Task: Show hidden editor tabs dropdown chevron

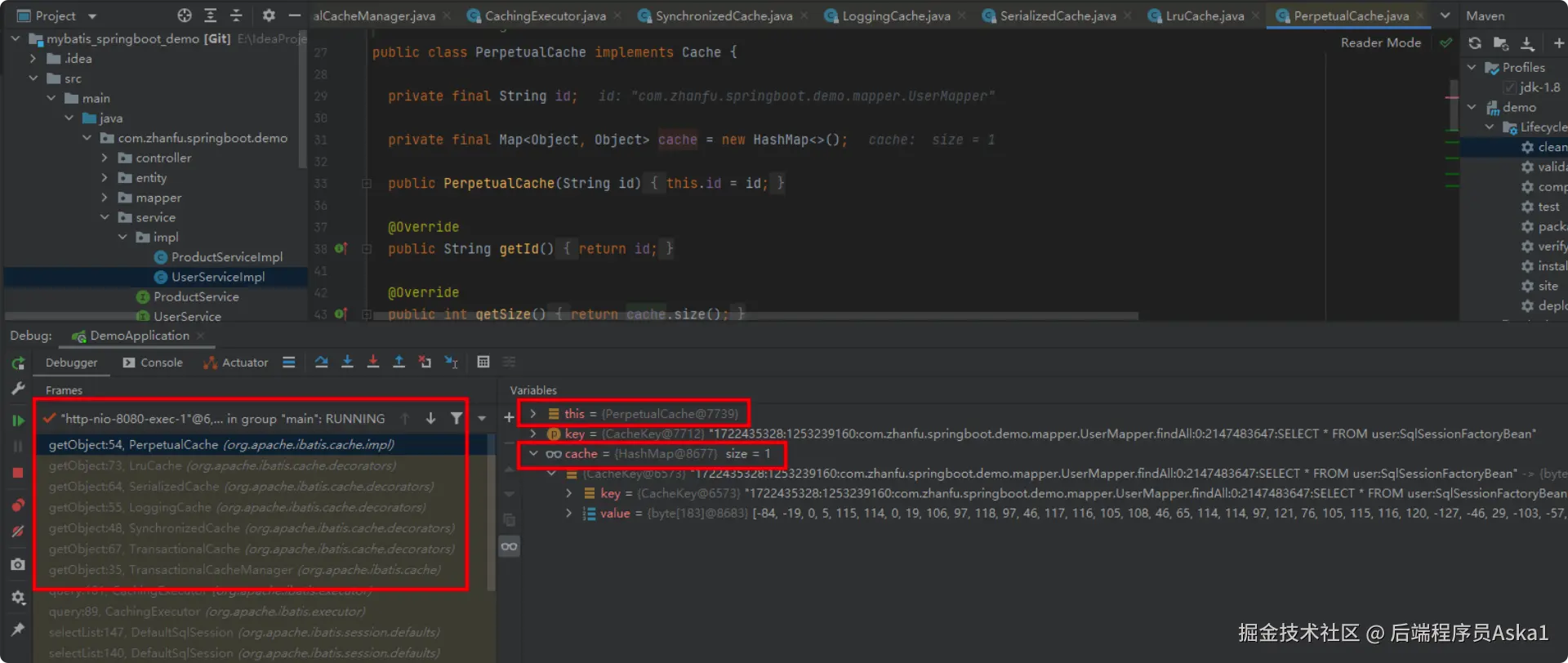Action: point(1445,16)
